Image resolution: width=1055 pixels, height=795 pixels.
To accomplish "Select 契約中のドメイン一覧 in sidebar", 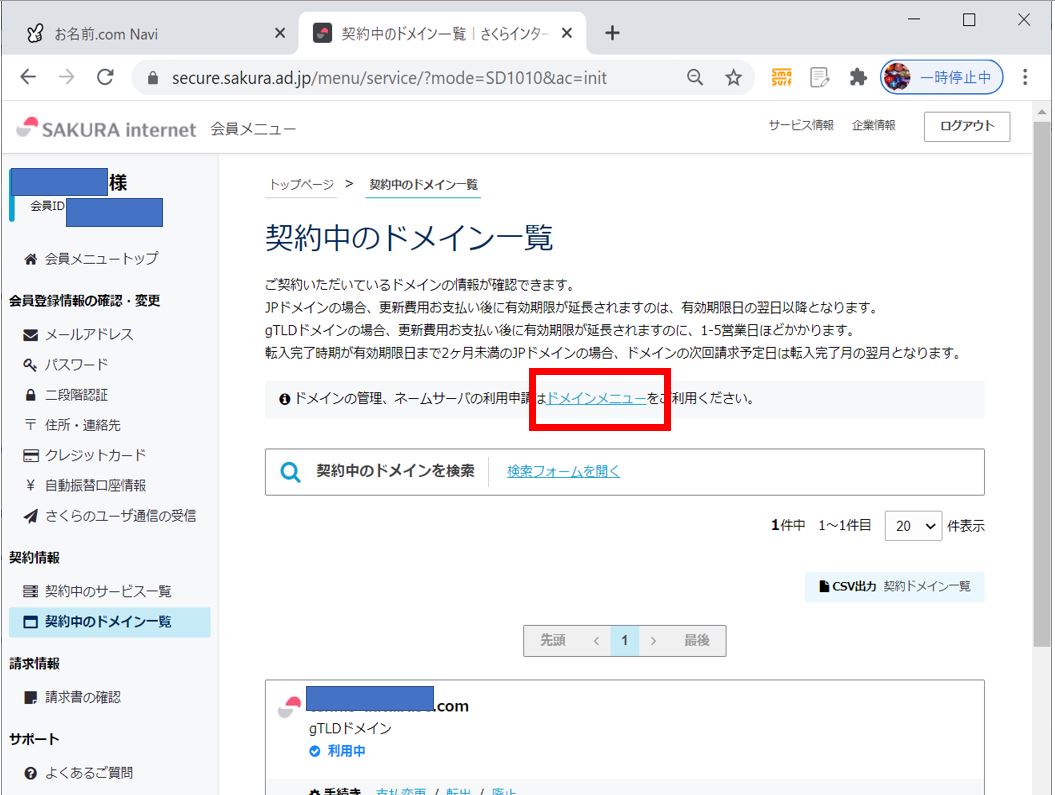I will [110, 621].
